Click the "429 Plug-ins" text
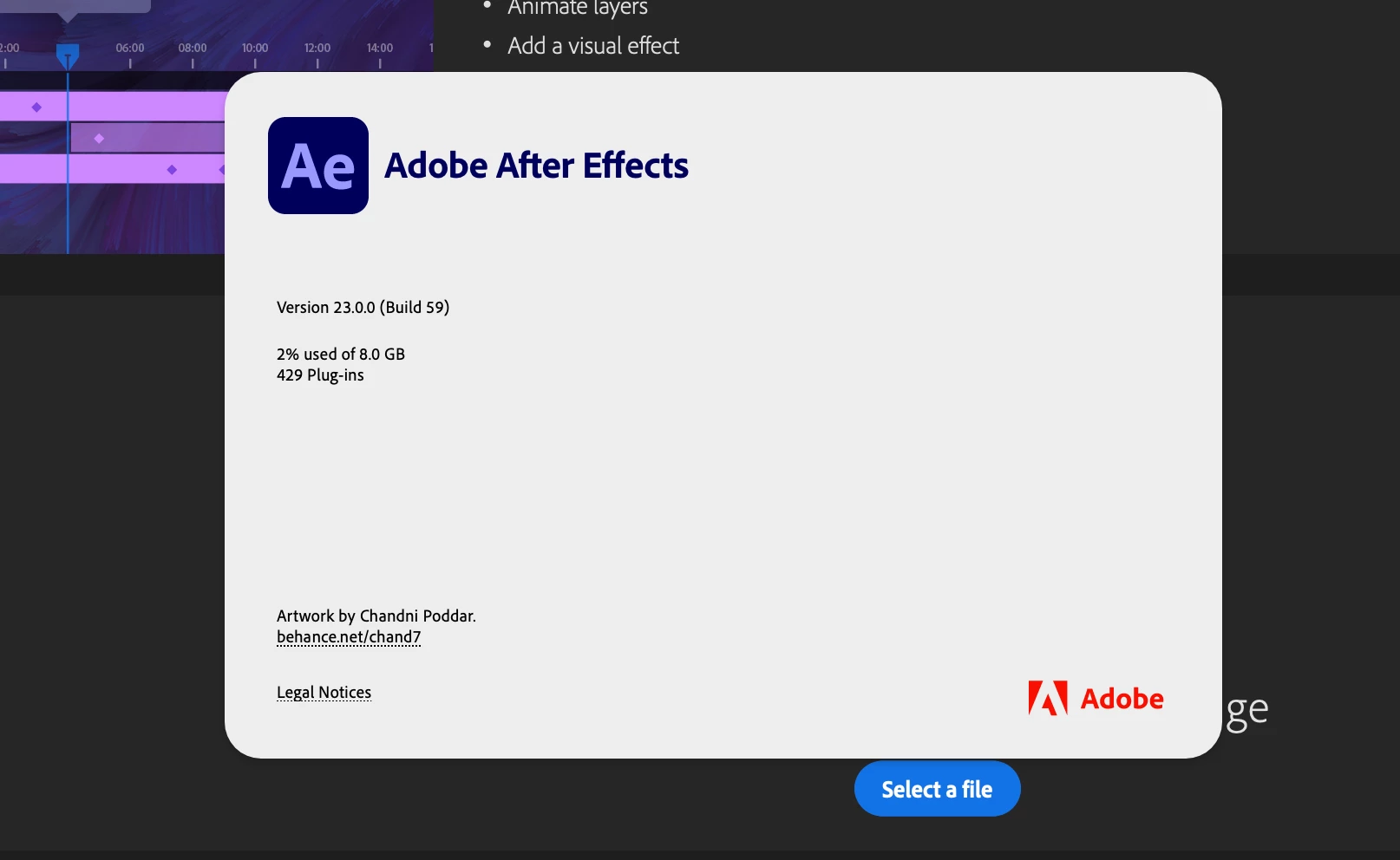The width and height of the screenshot is (1400, 860). pos(320,375)
